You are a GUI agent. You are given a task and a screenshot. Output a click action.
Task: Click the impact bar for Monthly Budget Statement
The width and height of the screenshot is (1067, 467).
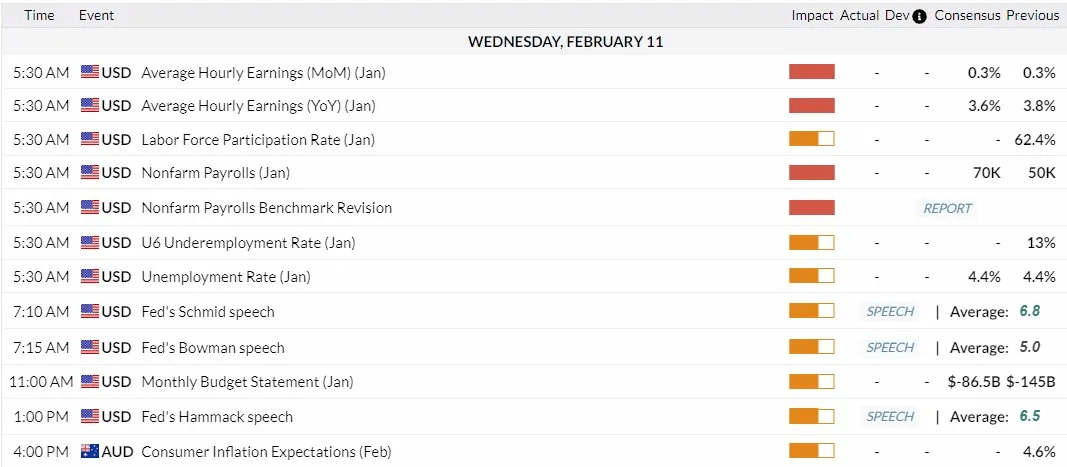[811, 381]
